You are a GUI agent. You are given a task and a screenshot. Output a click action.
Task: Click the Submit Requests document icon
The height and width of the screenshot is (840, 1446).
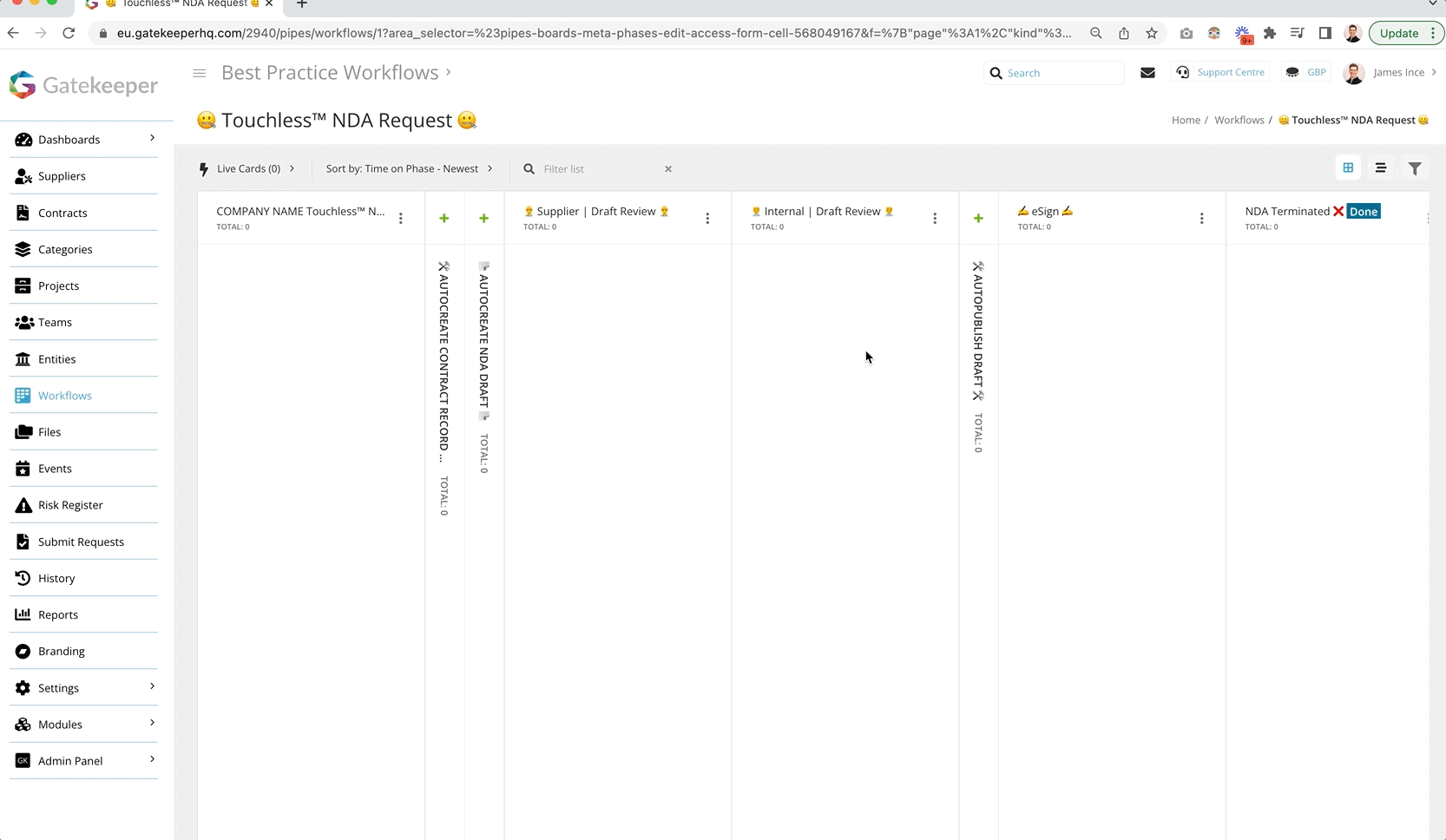click(23, 541)
